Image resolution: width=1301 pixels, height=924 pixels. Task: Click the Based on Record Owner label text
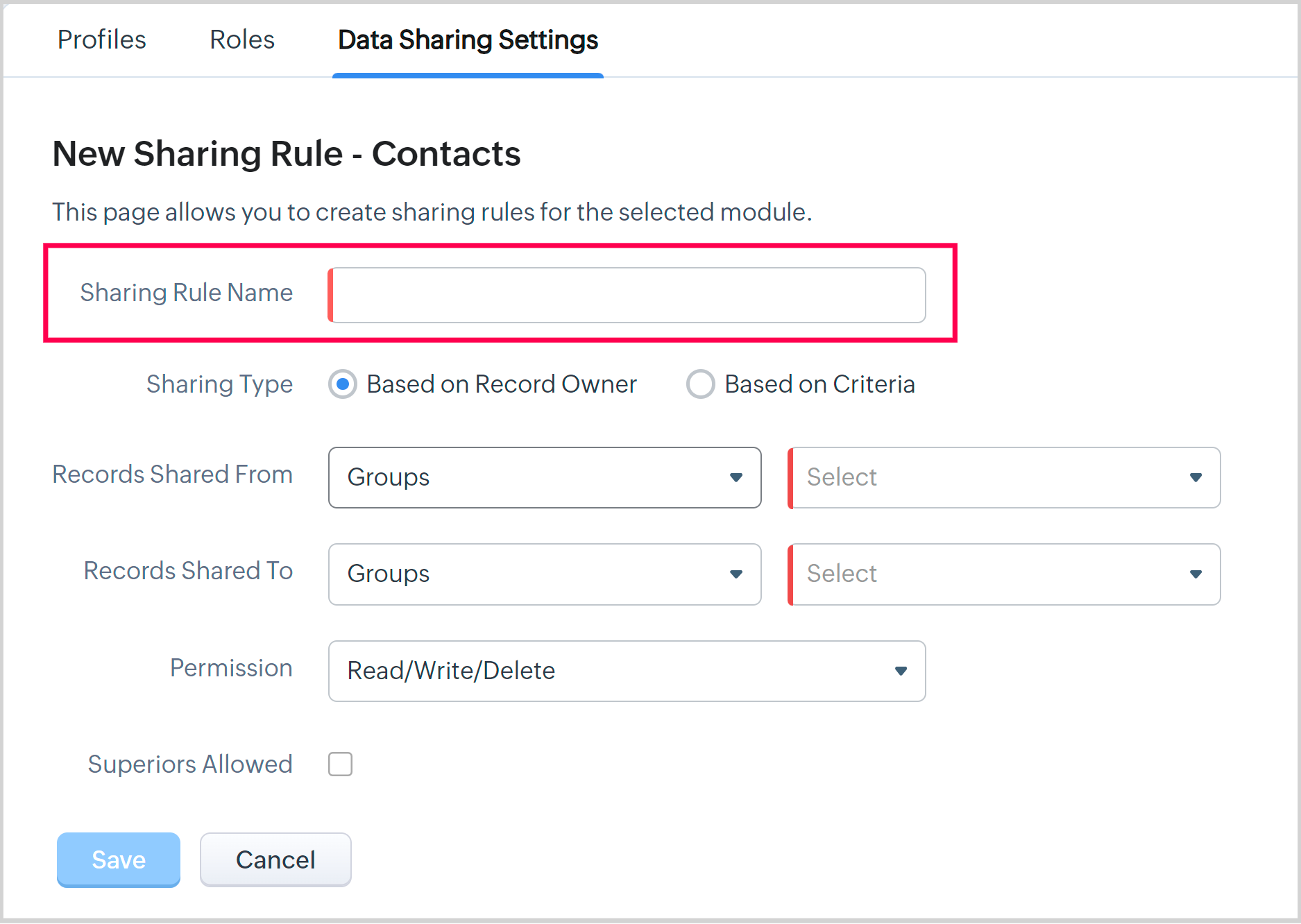[x=501, y=384]
